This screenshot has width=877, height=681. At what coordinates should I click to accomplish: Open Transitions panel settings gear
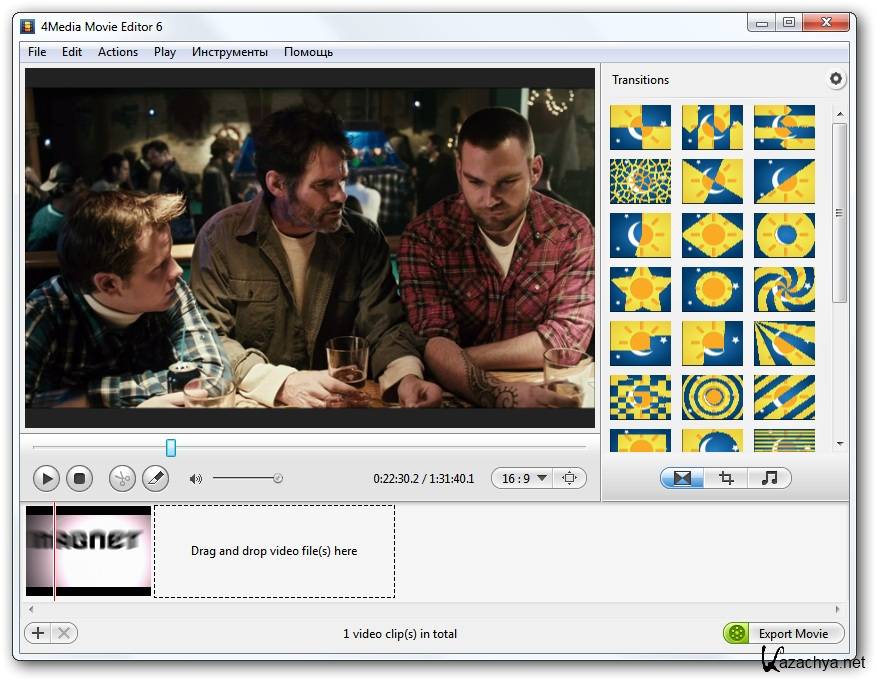[x=836, y=79]
